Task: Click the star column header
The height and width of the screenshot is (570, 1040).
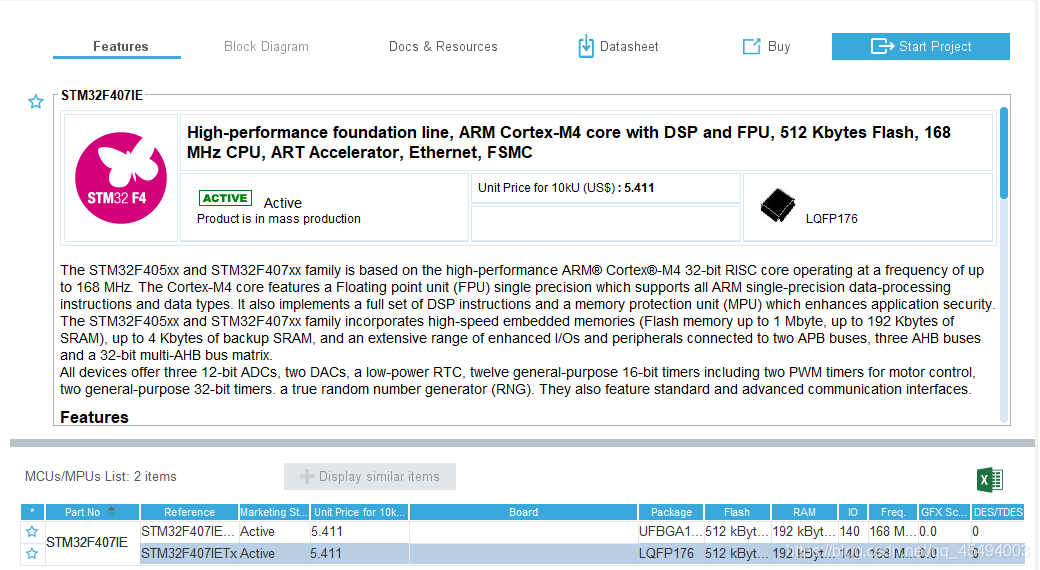Action: click(32, 512)
